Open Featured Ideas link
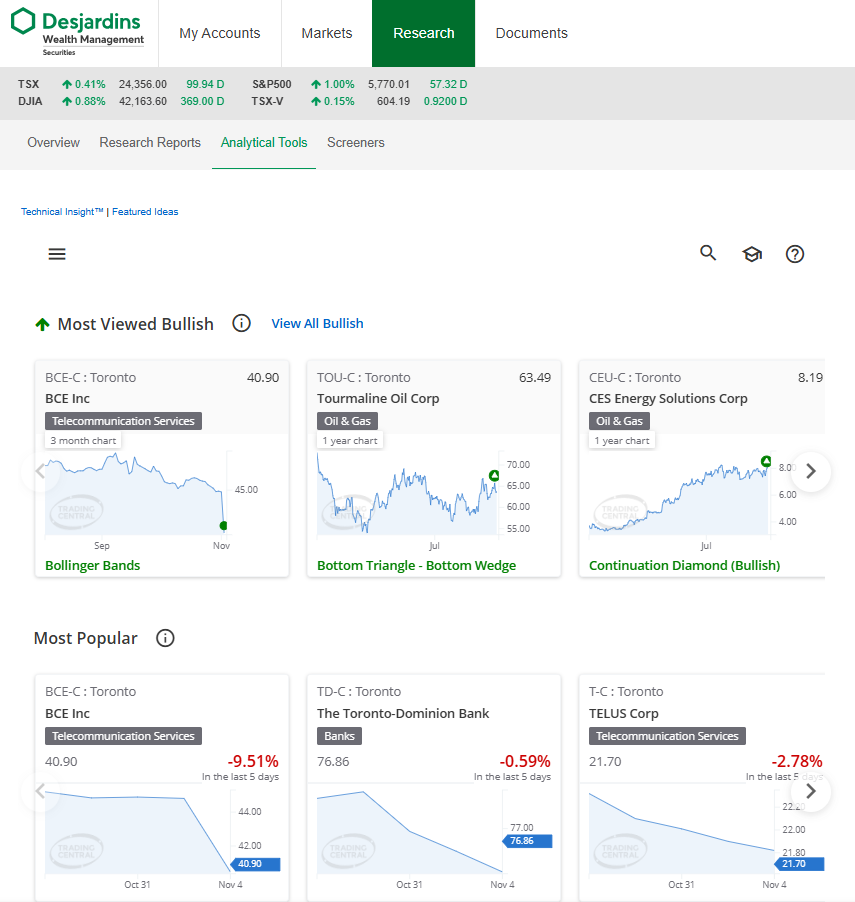This screenshot has width=855, height=902. 145,212
